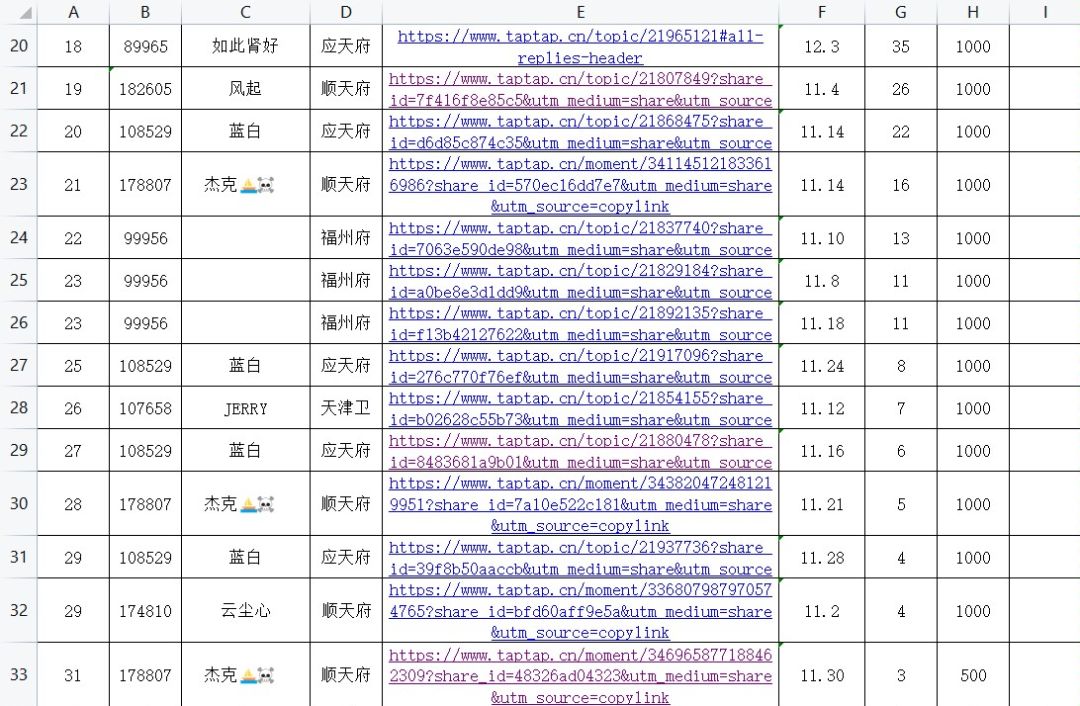This screenshot has width=1080, height=706.
Task: Select column E header
Action: (x=581, y=12)
